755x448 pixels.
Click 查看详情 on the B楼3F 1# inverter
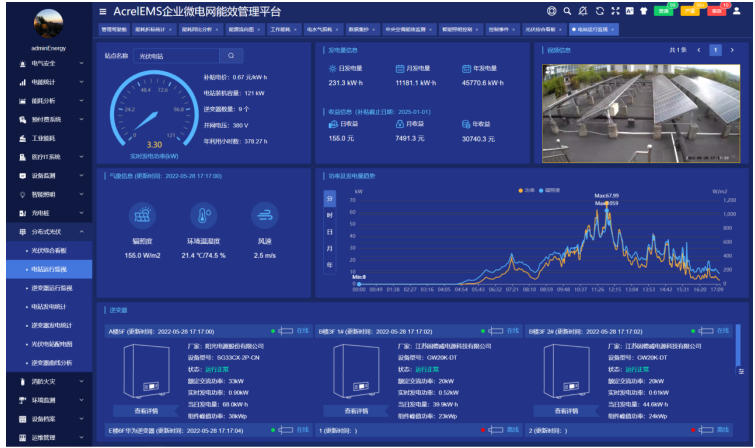tap(356, 411)
